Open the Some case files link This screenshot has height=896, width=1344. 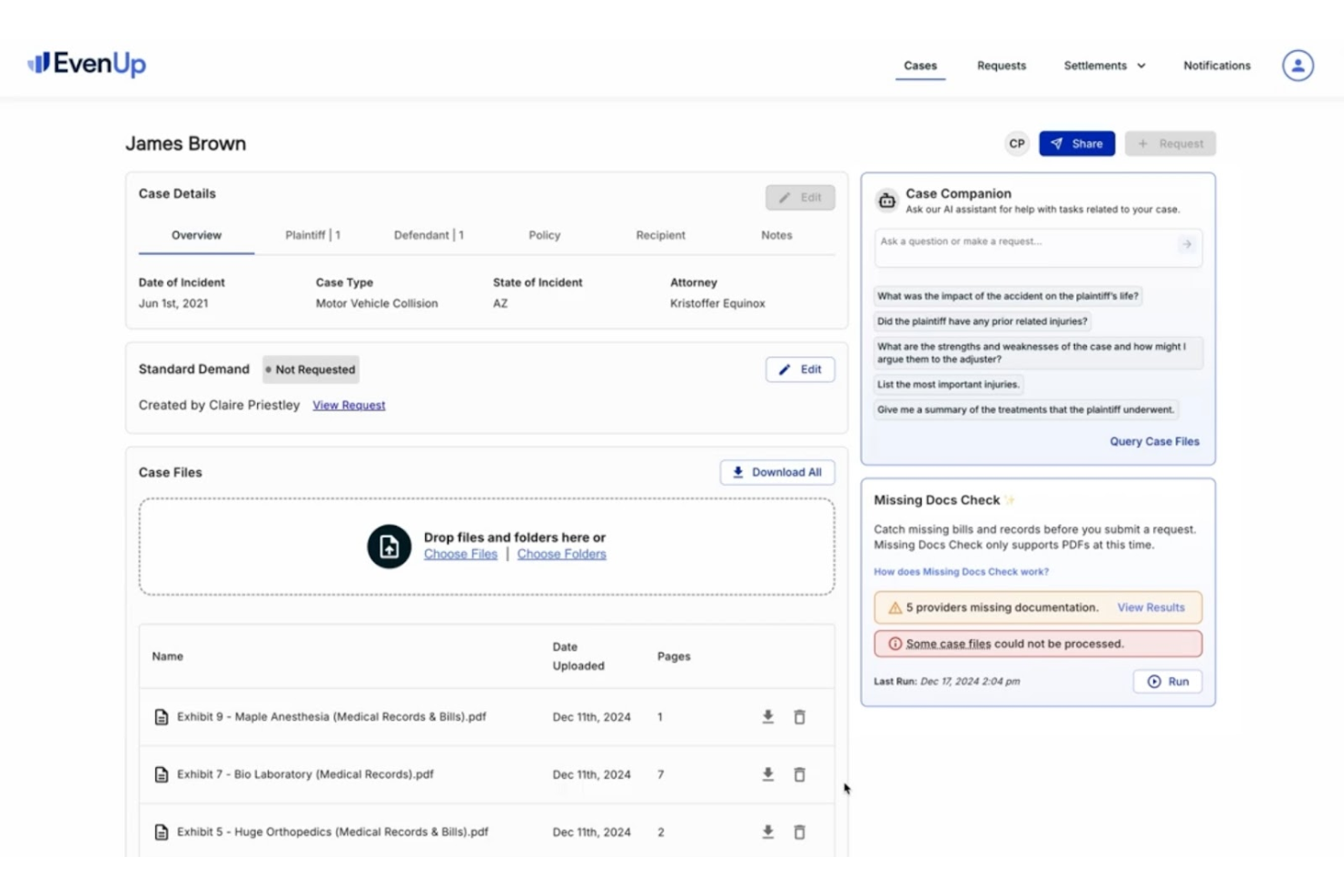pyautogui.click(x=948, y=644)
